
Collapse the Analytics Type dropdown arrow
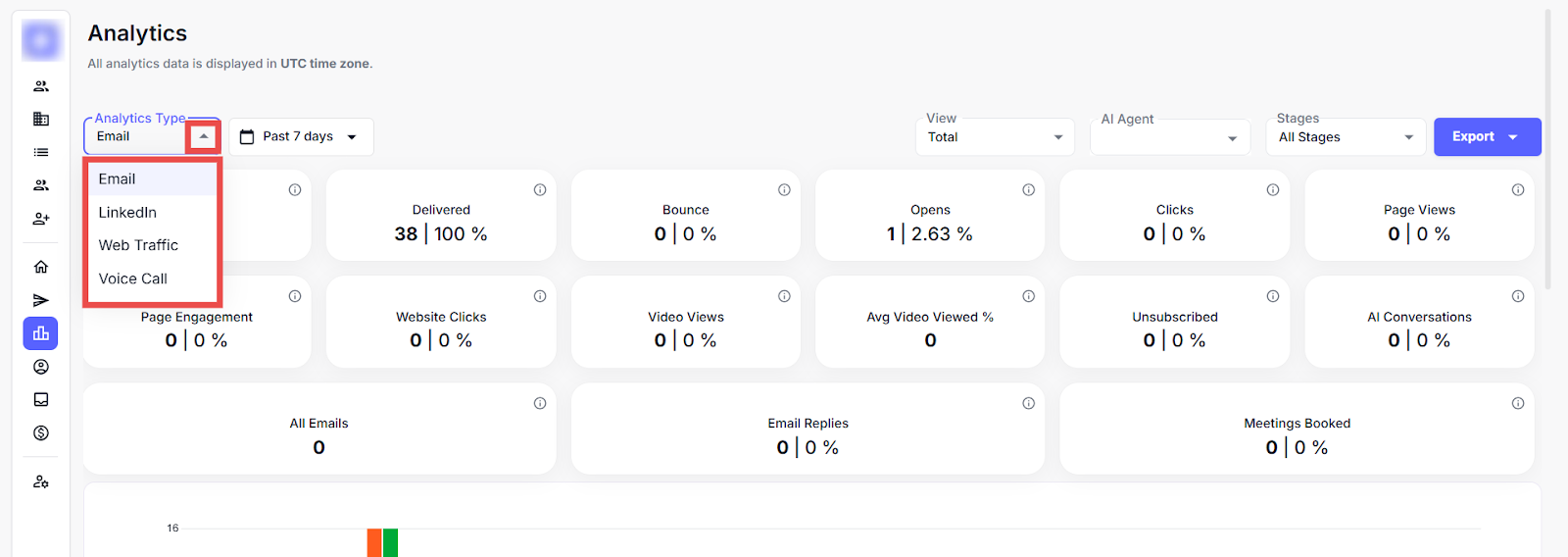tap(203, 136)
